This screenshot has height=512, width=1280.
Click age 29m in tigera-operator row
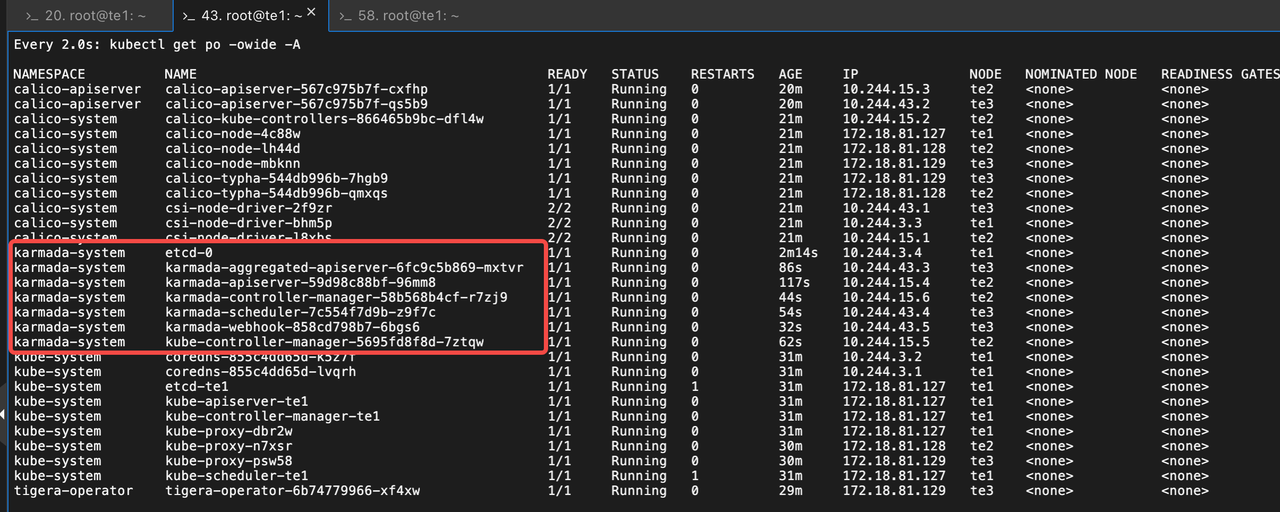pos(791,491)
